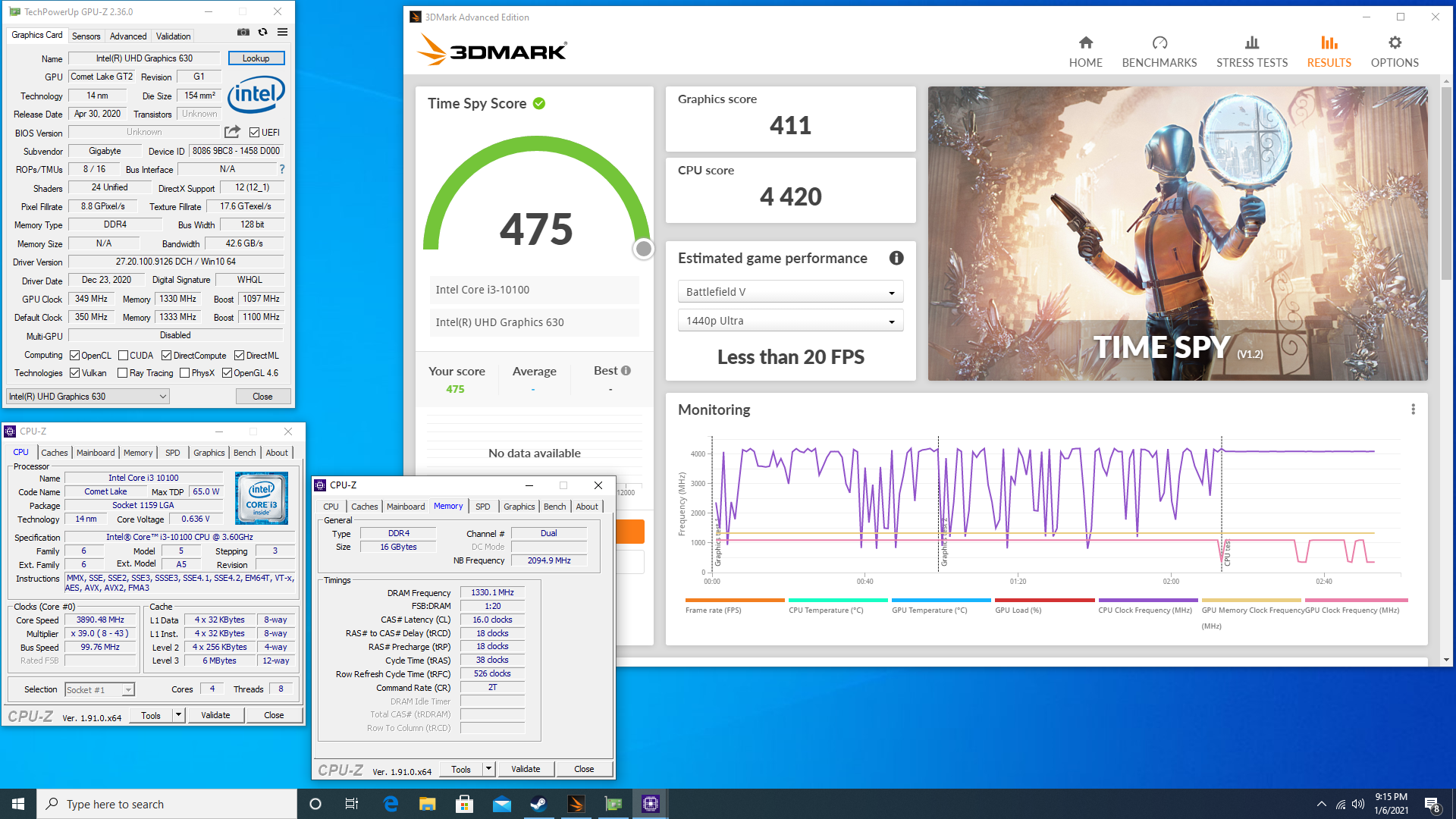Click the GPU-Z refresh icon
Image resolution: width=1456 pixels, height=819 pixels.
262,33
